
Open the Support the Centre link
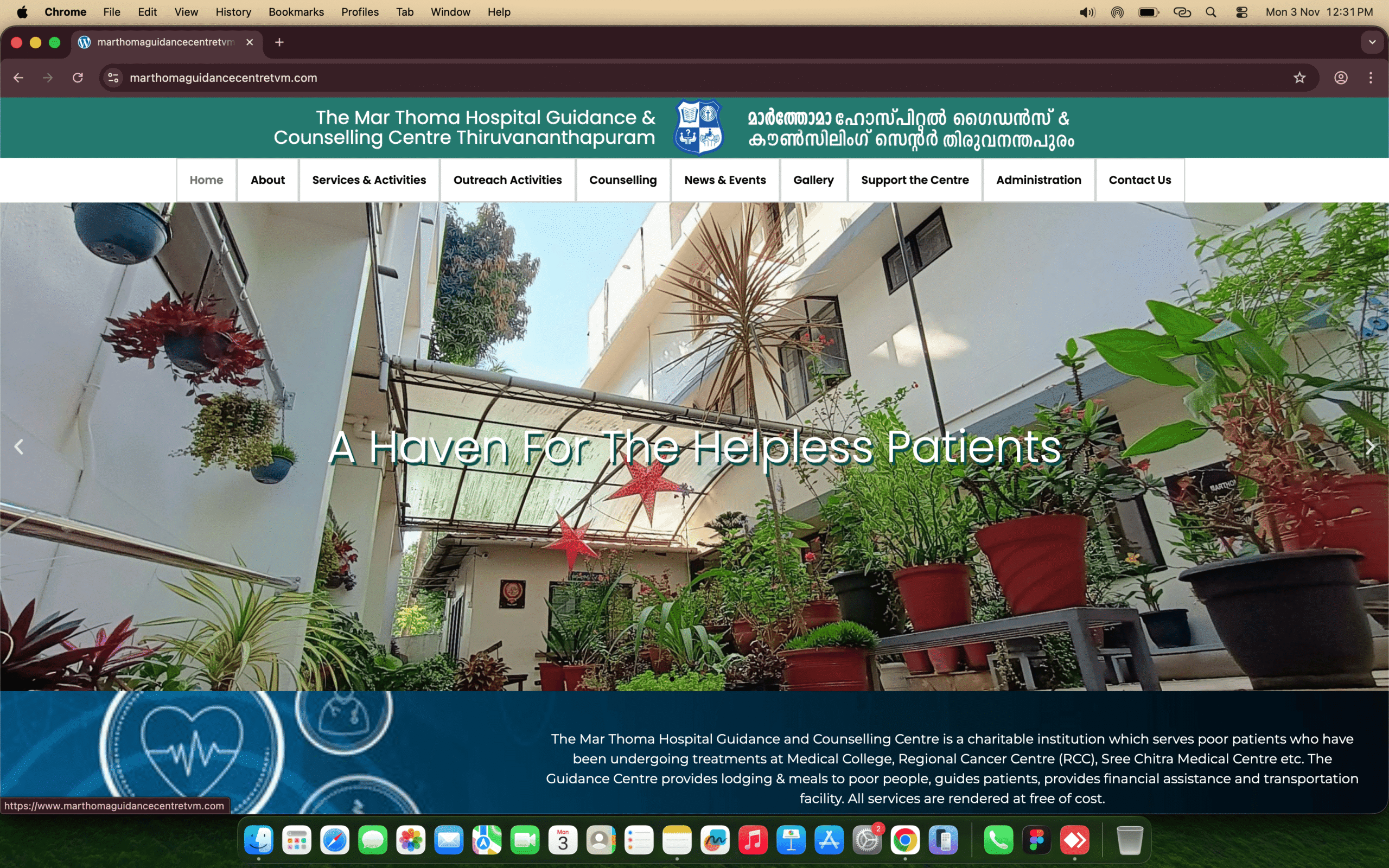pyautogui.click(x=914, y=180)
